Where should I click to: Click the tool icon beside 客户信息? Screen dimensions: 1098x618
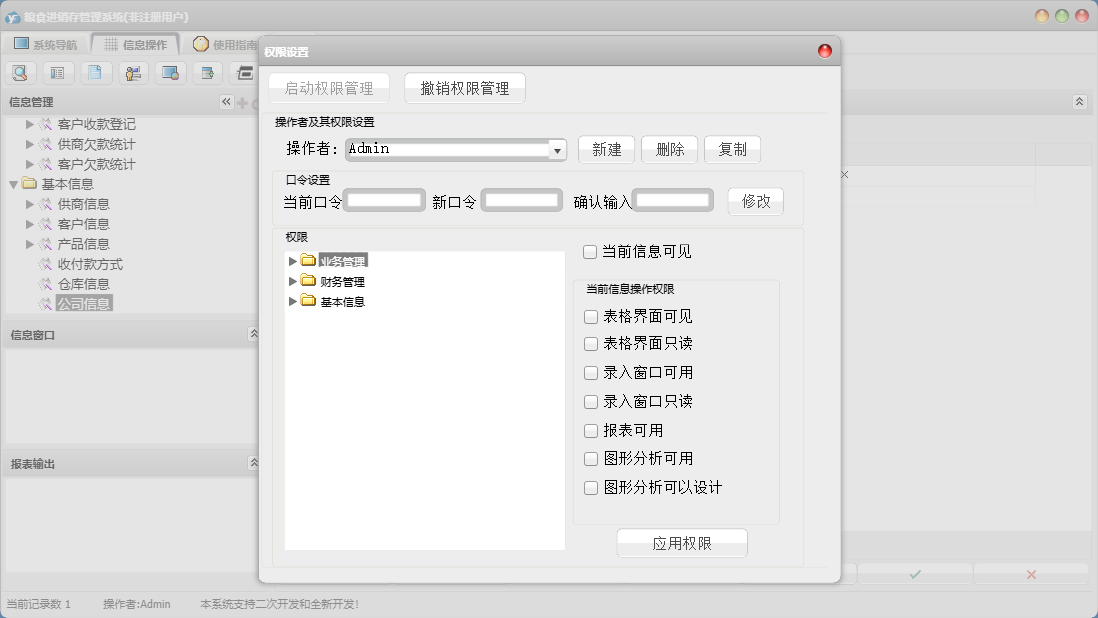46,224
